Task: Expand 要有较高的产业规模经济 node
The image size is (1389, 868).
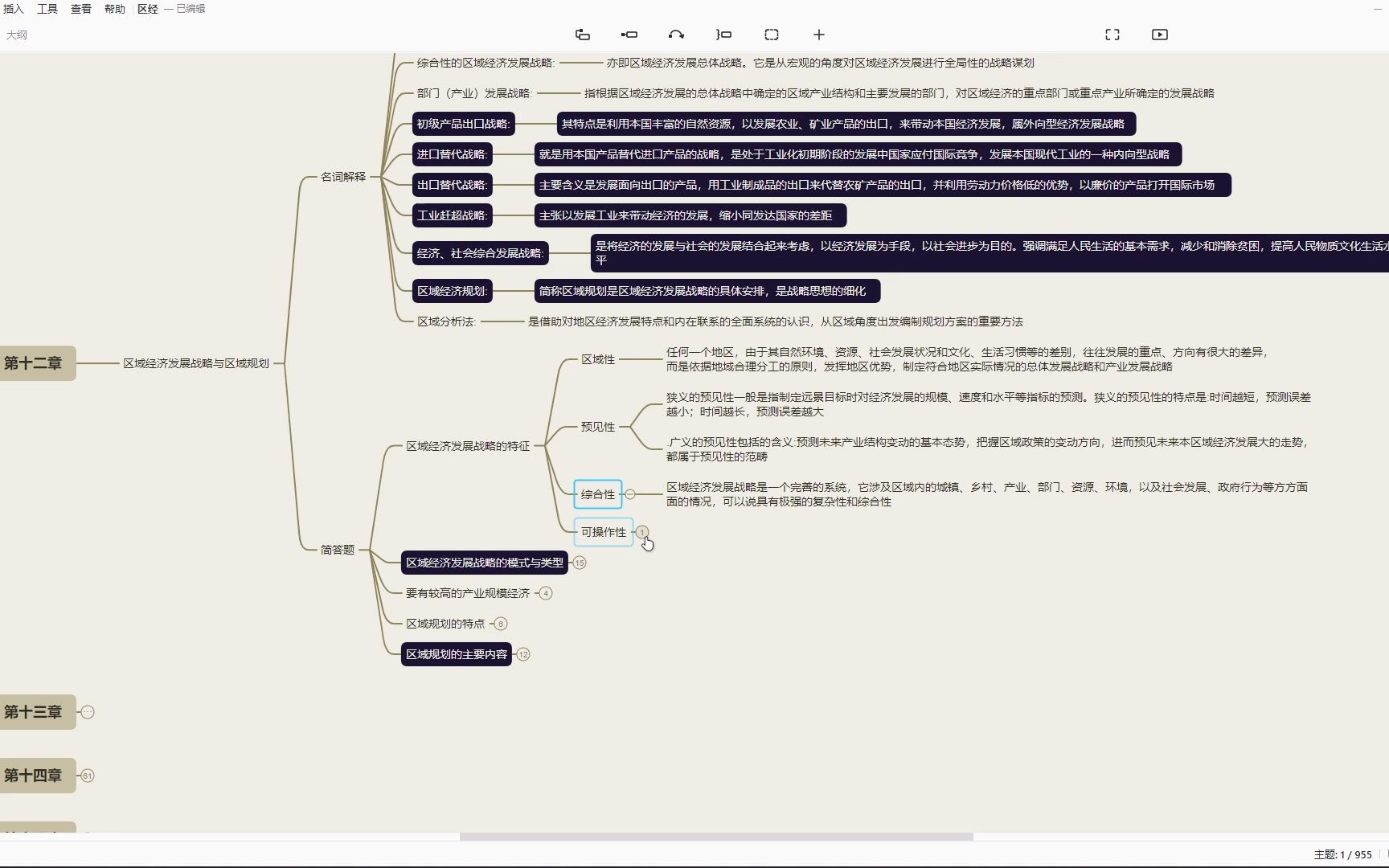Action: pyautogui.click(x=546, y=593)
